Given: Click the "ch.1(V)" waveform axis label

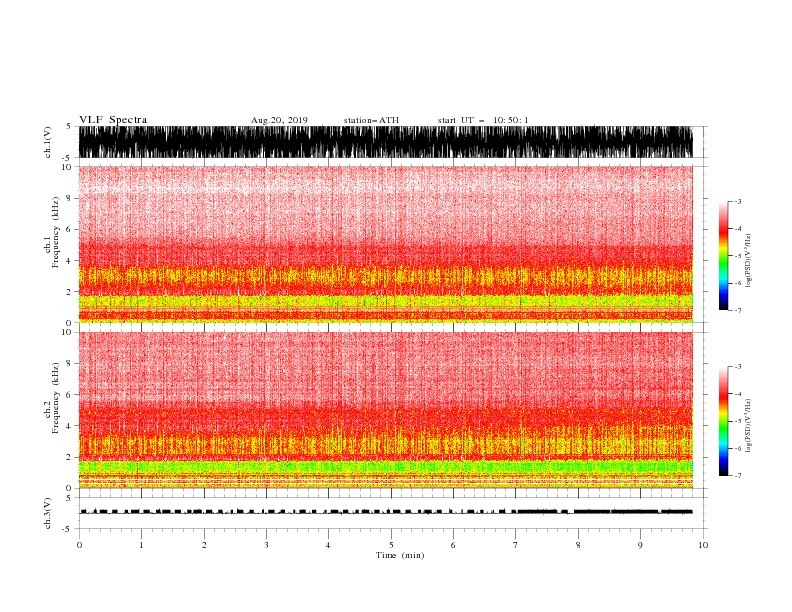Looking at the screenshot, I should pos(48,142).
